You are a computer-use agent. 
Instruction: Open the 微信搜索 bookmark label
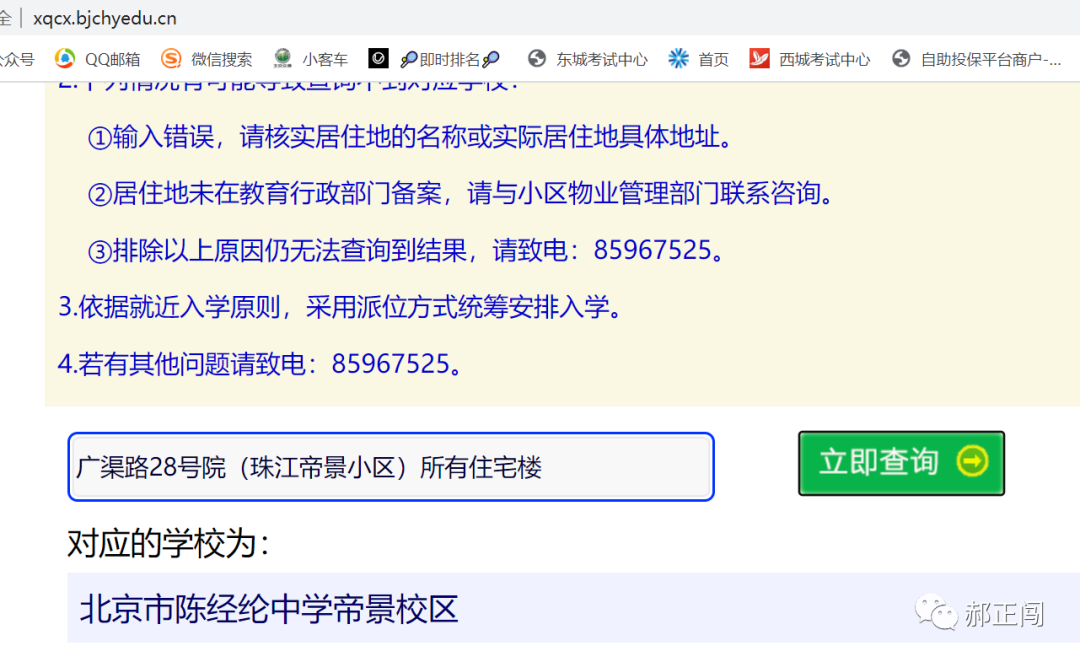[221, 60]
